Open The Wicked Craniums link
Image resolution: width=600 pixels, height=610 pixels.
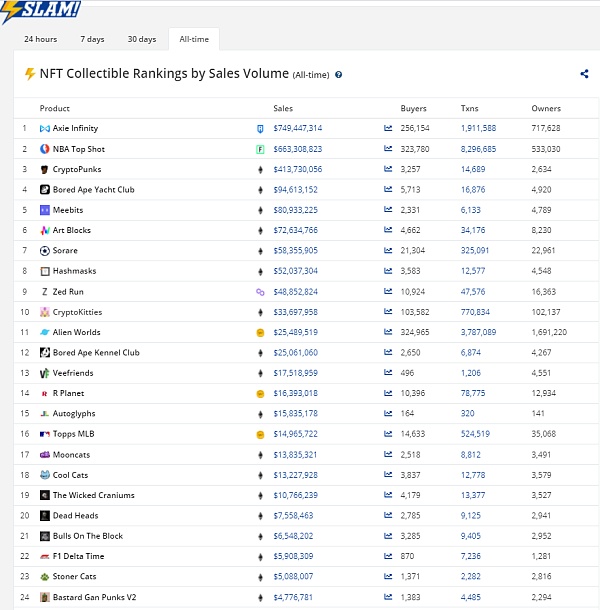(93, 495)
